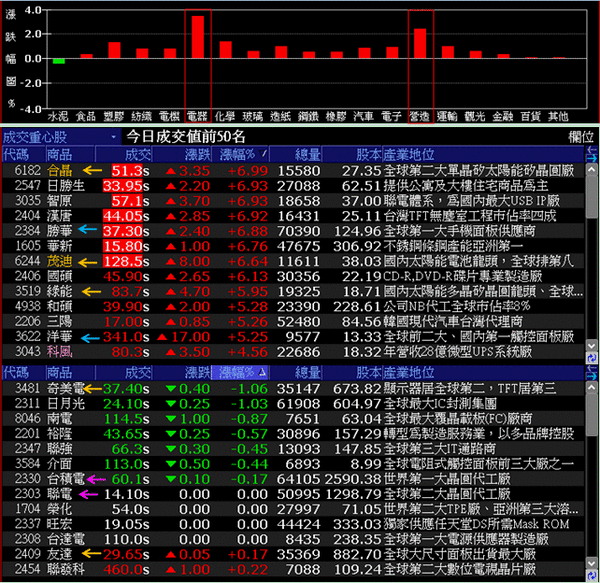600x583 pixels.
Task: Click the 營造 sector bar in chart
Action: pyautogui.click(x=420, y=44)
